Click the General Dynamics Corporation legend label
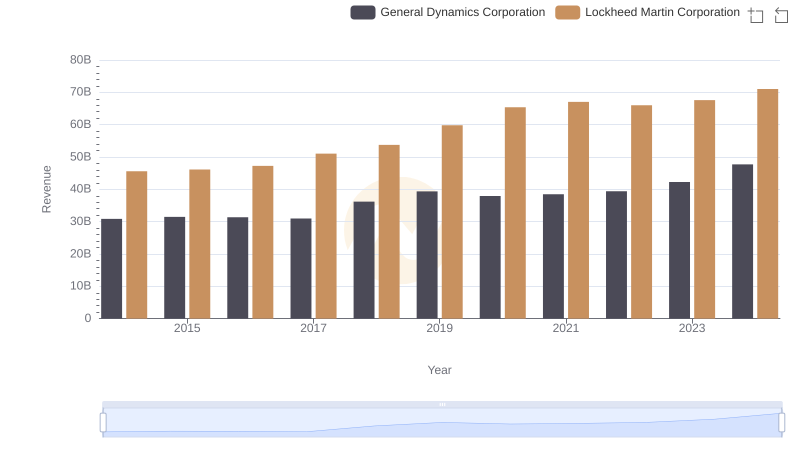The image size is (800, 461). [462, 12]
